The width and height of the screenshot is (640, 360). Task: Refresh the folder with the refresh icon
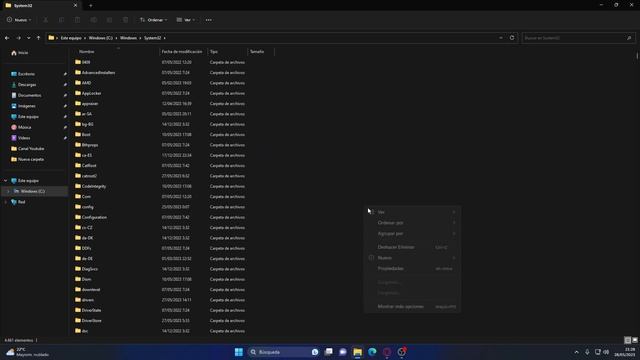pyautogui.click(x=512, y=38)
